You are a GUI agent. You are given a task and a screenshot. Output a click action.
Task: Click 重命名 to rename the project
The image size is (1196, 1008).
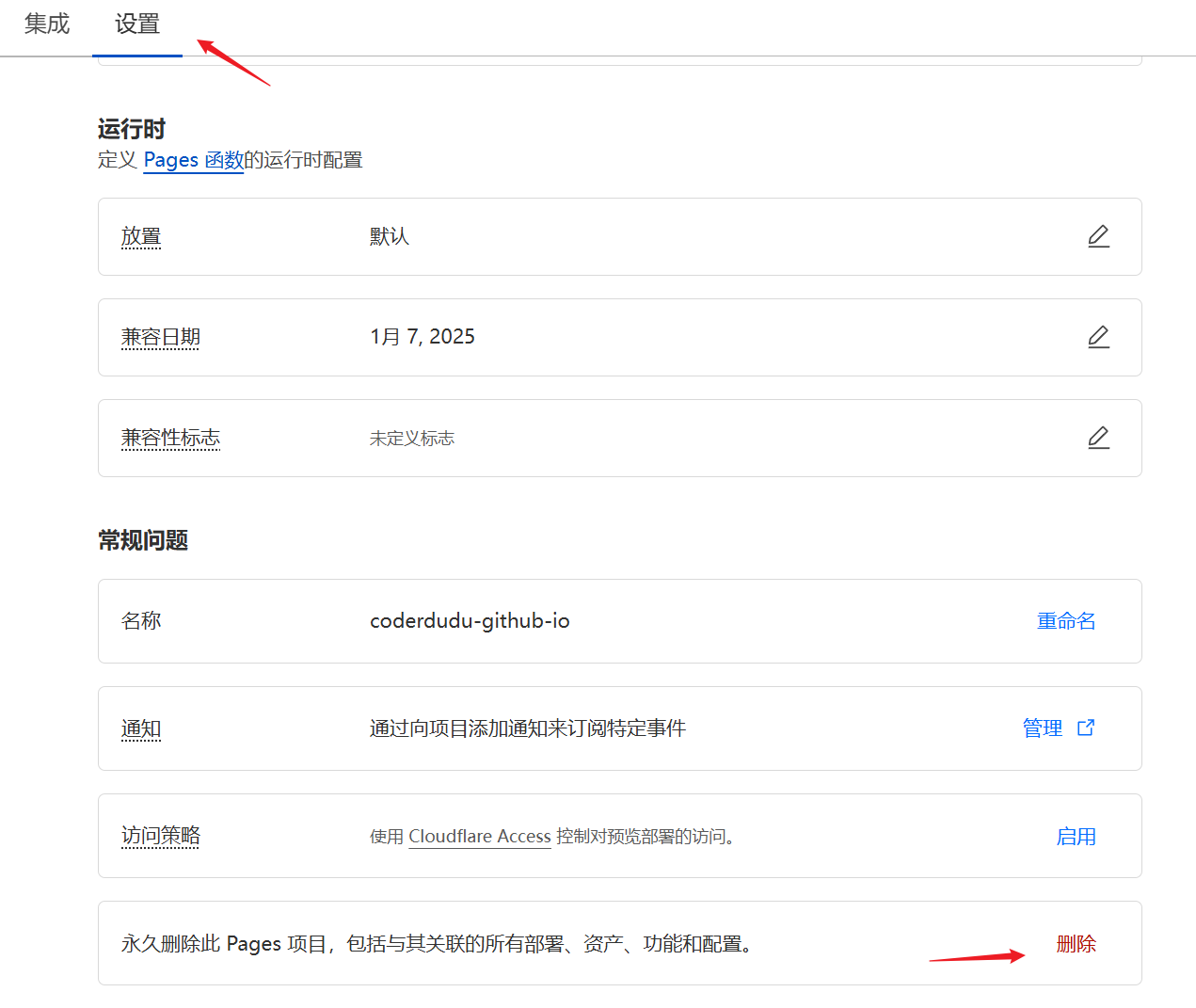(1066, 621)
